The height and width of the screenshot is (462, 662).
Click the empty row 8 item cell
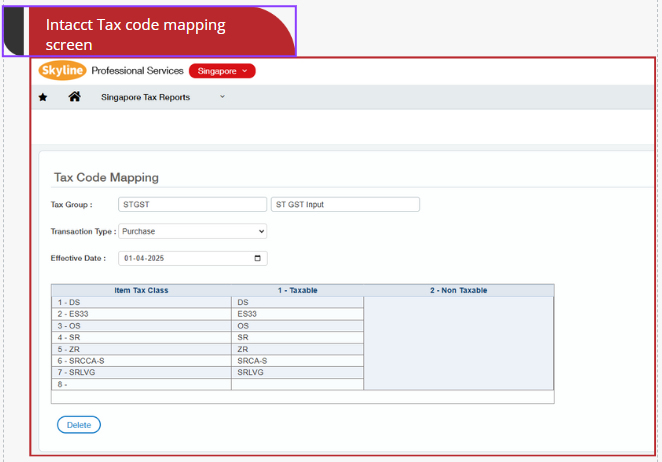click(141, 384)
